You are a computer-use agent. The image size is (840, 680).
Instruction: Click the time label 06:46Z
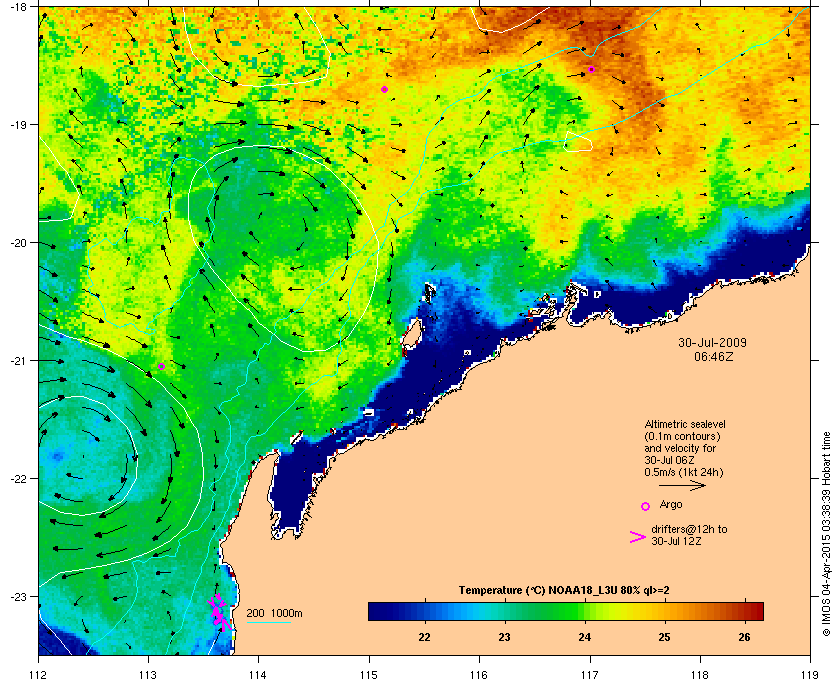(x=713, y=356)
